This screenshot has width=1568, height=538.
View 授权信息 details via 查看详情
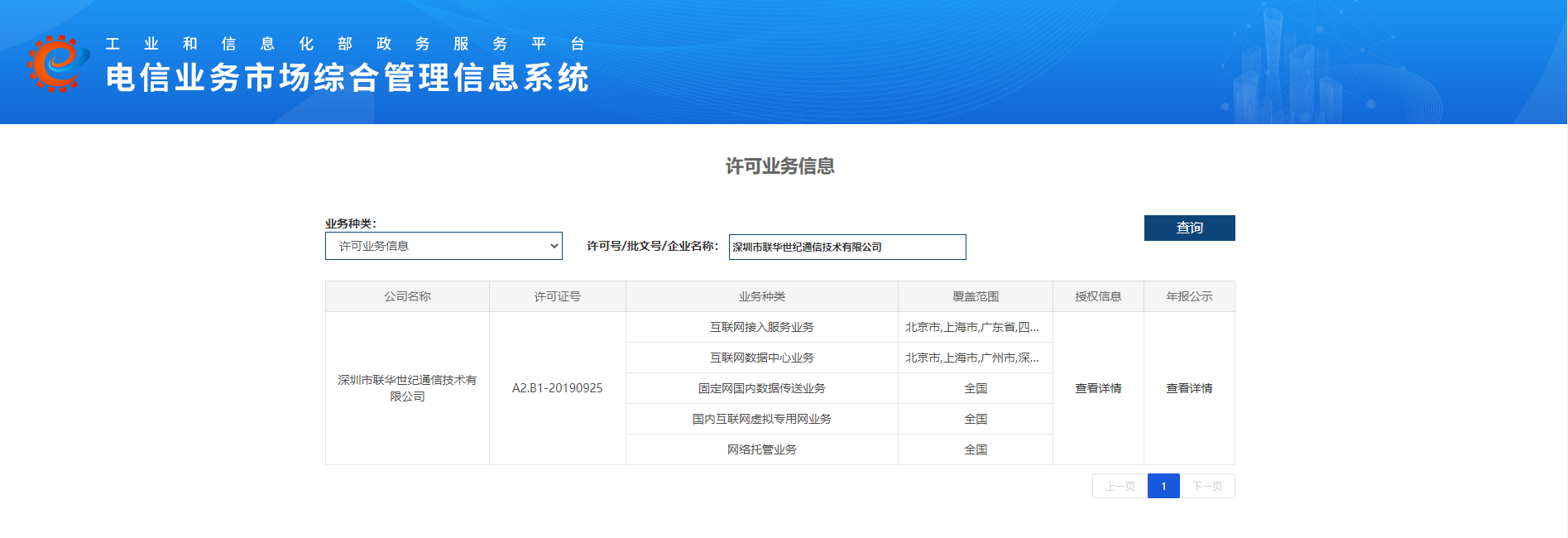pos(1098,388)
